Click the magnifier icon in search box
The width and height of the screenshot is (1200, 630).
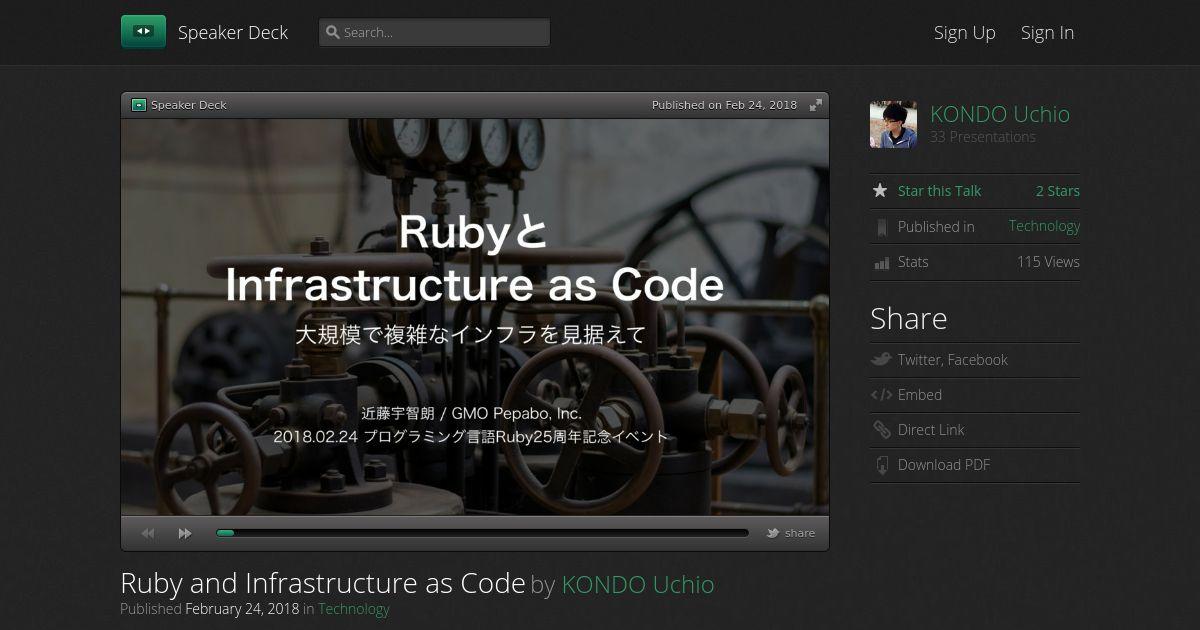coord(333,32)
